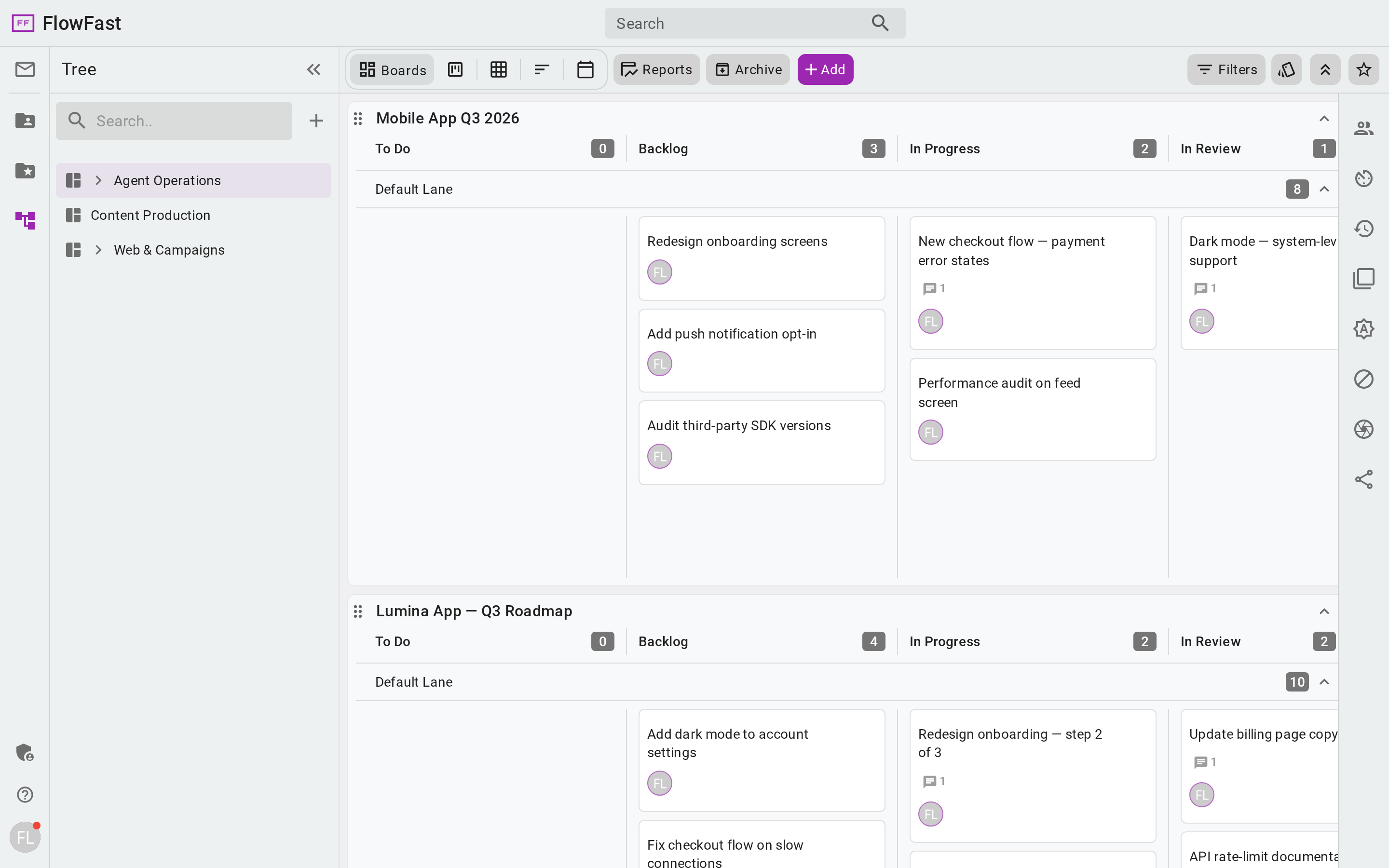Viewport: 1389px width, 868px height.
Task: Click the magnifier icon in top search bar
Action: [880, 23]
